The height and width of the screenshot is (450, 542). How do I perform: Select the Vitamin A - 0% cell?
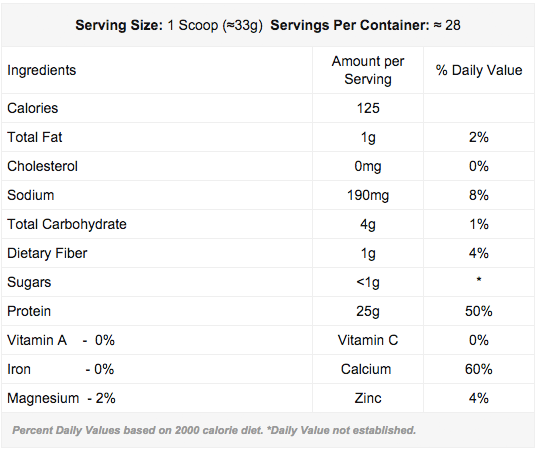click(x=61, y=340)
